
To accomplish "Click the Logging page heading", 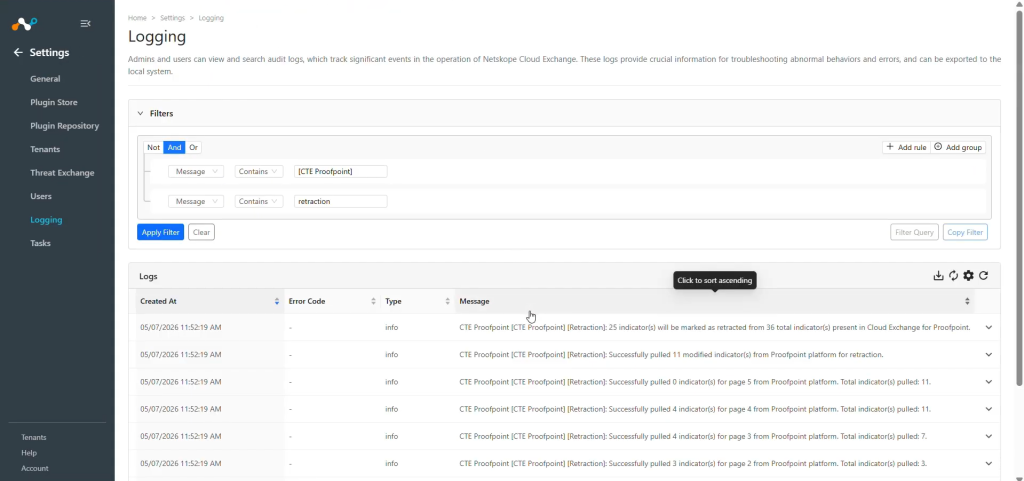I will (157, 37).
